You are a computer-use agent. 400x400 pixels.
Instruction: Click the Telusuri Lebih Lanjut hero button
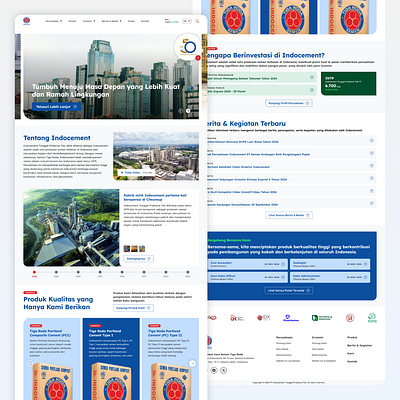coord(56,107)
